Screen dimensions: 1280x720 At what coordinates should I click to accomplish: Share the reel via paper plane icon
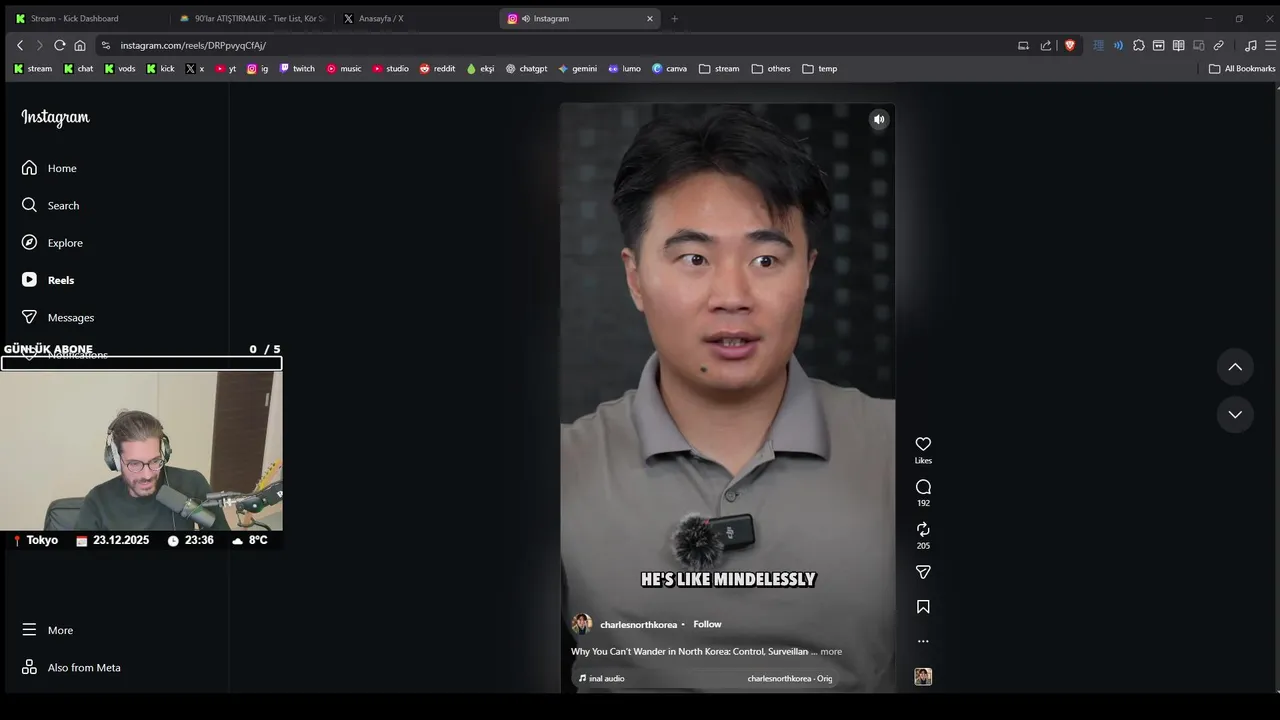point(923,572)
